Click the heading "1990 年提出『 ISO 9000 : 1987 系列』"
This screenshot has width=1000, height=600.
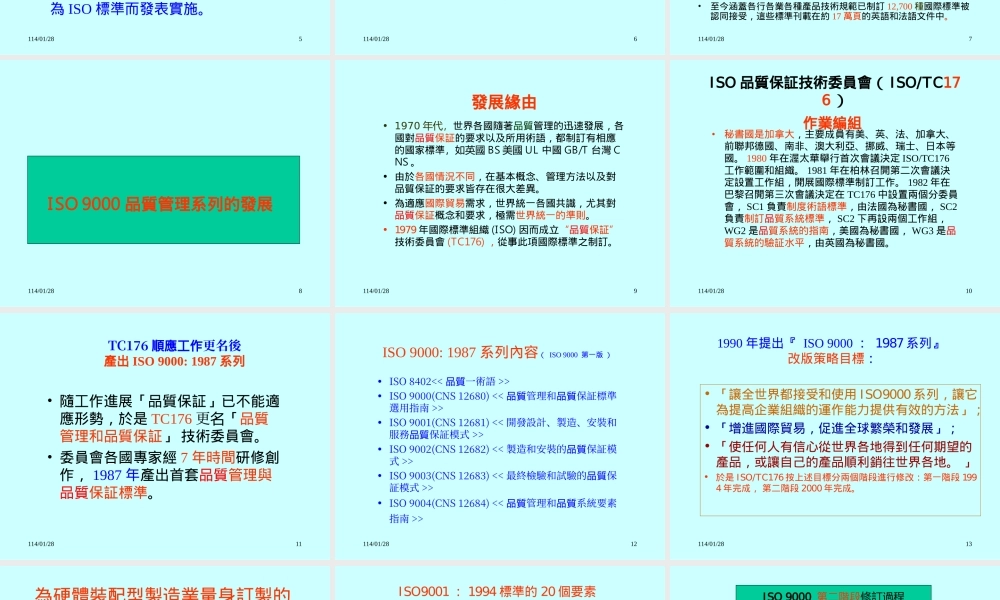[829, 344]
